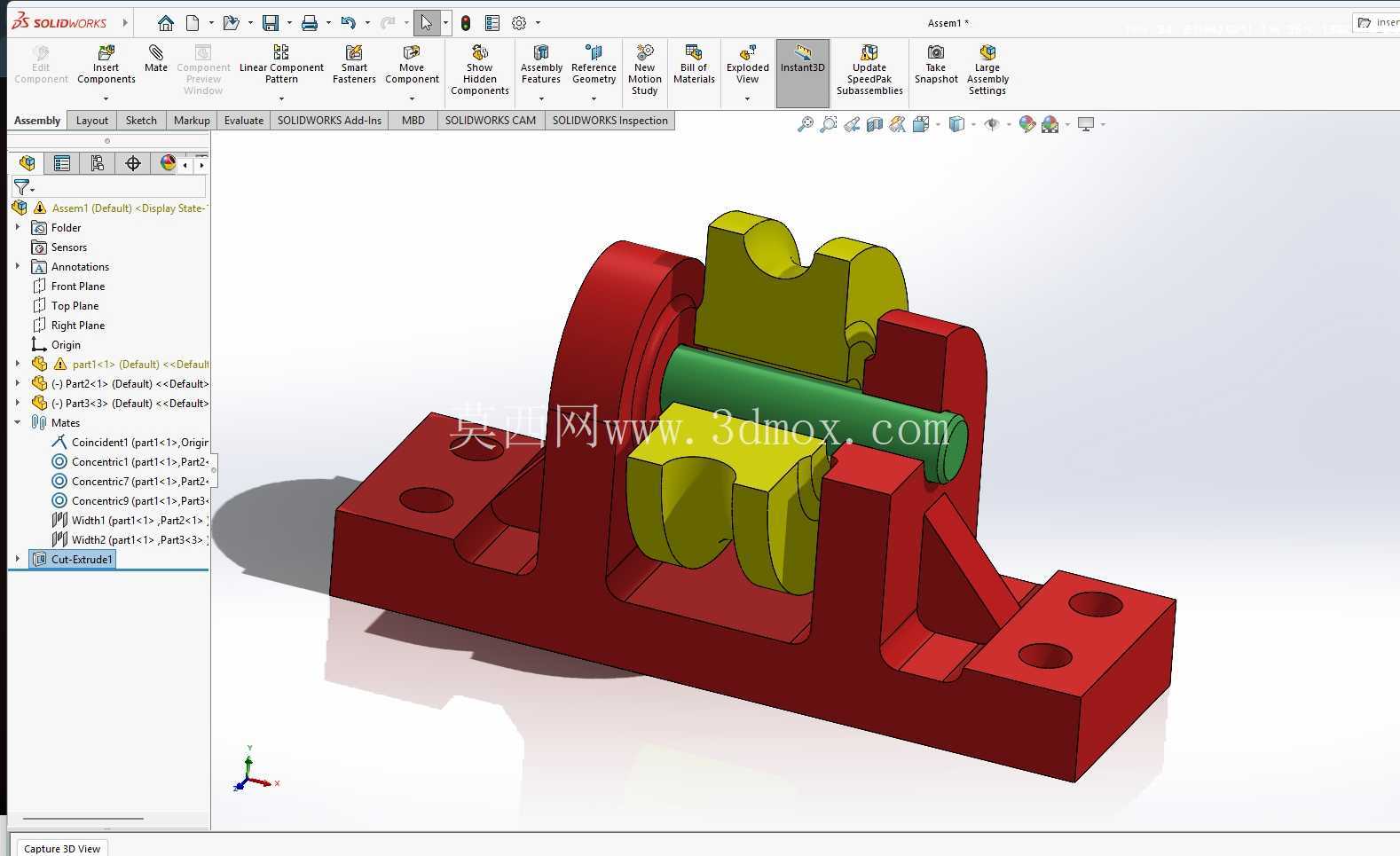The height and width of the screenshot is (856, 1400).
Task: Print the current document
Action: point(310,23)
